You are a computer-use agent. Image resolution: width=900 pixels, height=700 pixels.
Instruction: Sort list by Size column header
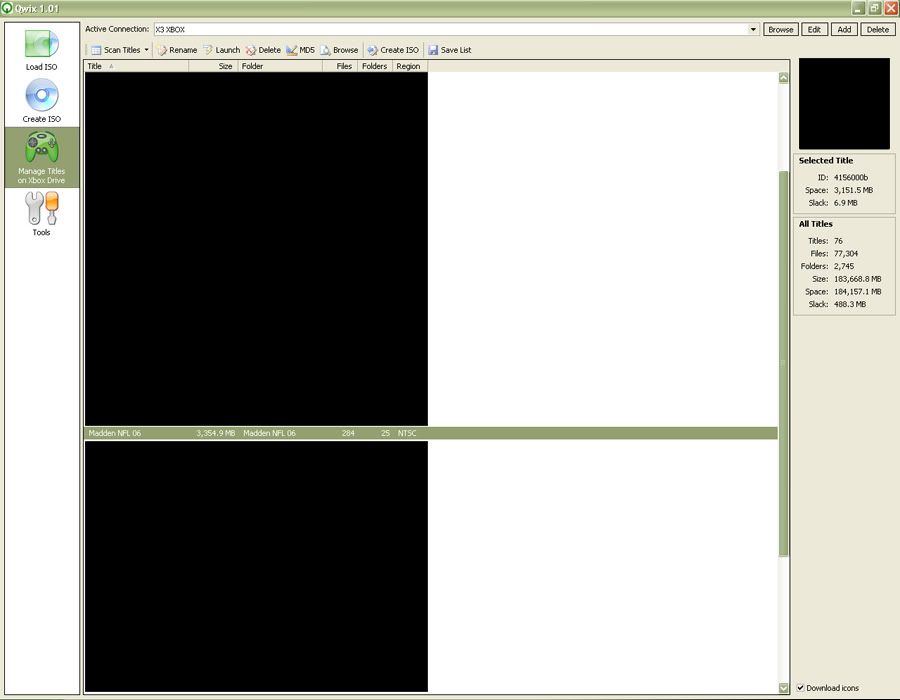coord(212,66)
